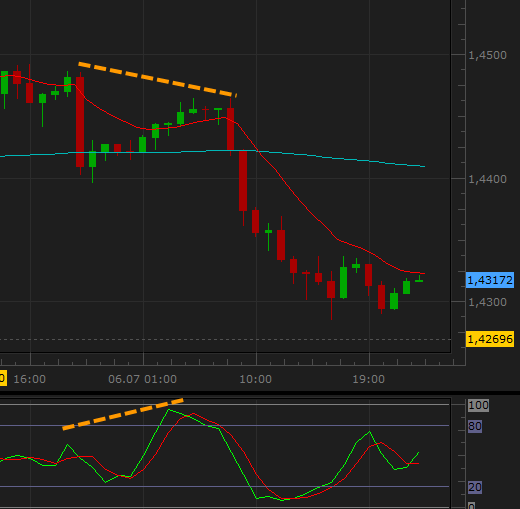Click the 06.07 01:00 date label
The image size is (520, 509).
142,379
